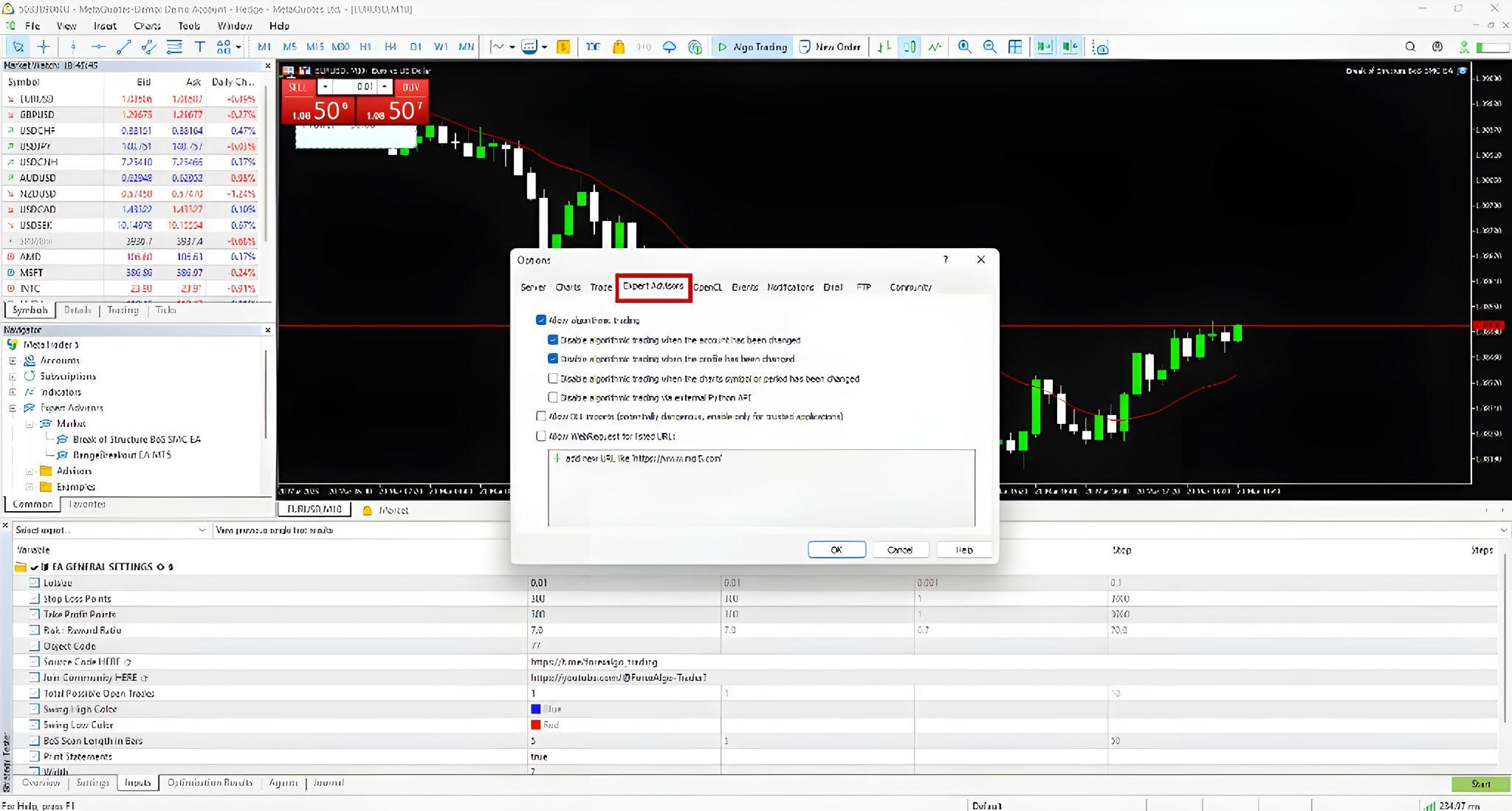The width and height of the screenshot is (1512, 811).
Task: Collapse the Expert Advisors node
Action: [x=13, y=408]
